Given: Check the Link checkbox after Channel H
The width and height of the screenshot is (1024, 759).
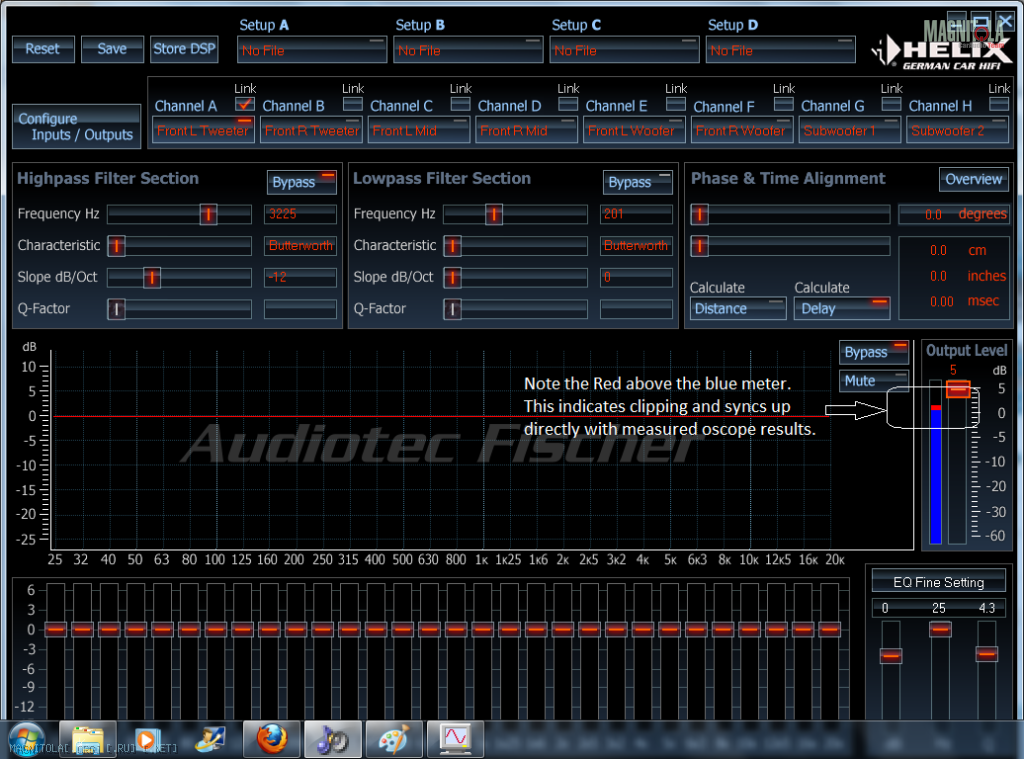Looking at the screenshot, I should click(x=999, y=104).
